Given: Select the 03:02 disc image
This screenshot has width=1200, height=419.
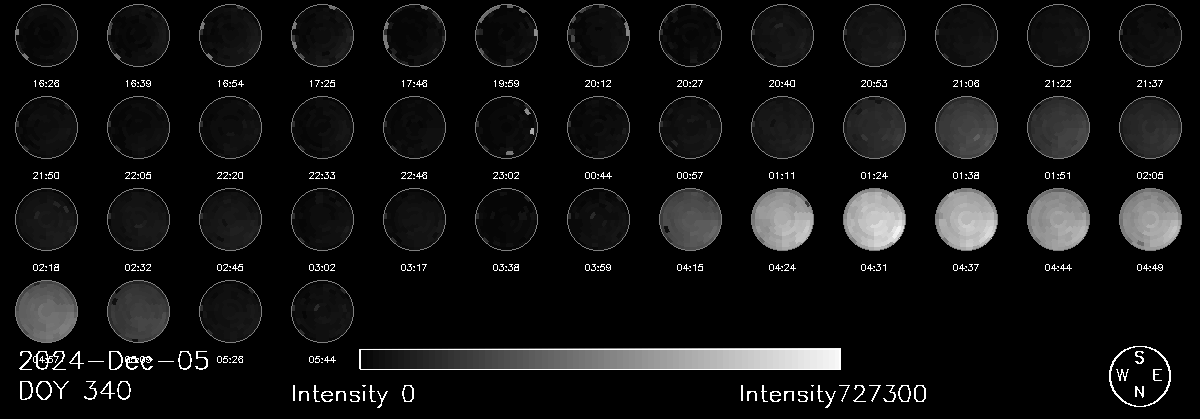Looking at the screenshot, I should (322, 219).
